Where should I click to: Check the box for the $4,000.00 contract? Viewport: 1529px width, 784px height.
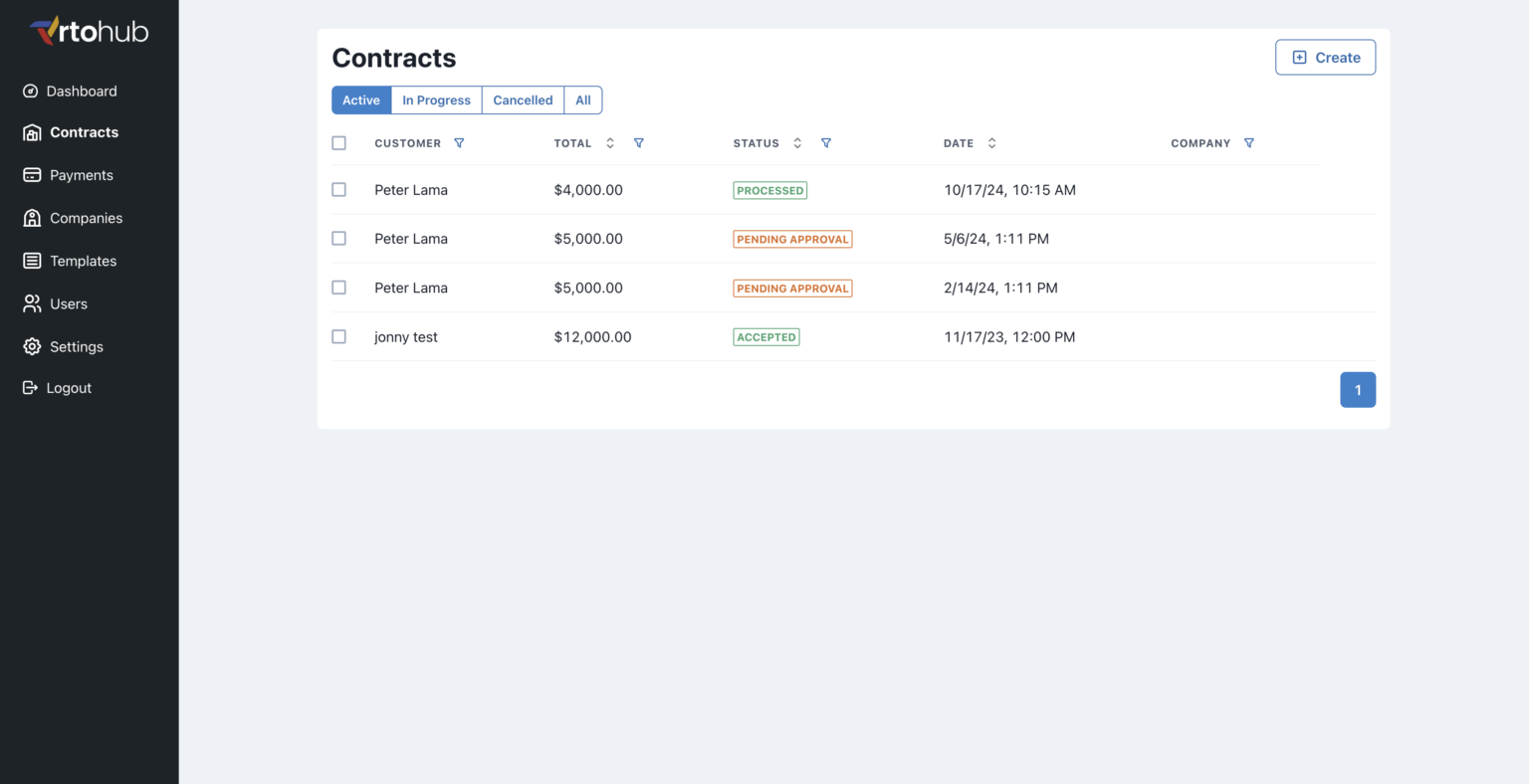point(339,190)
